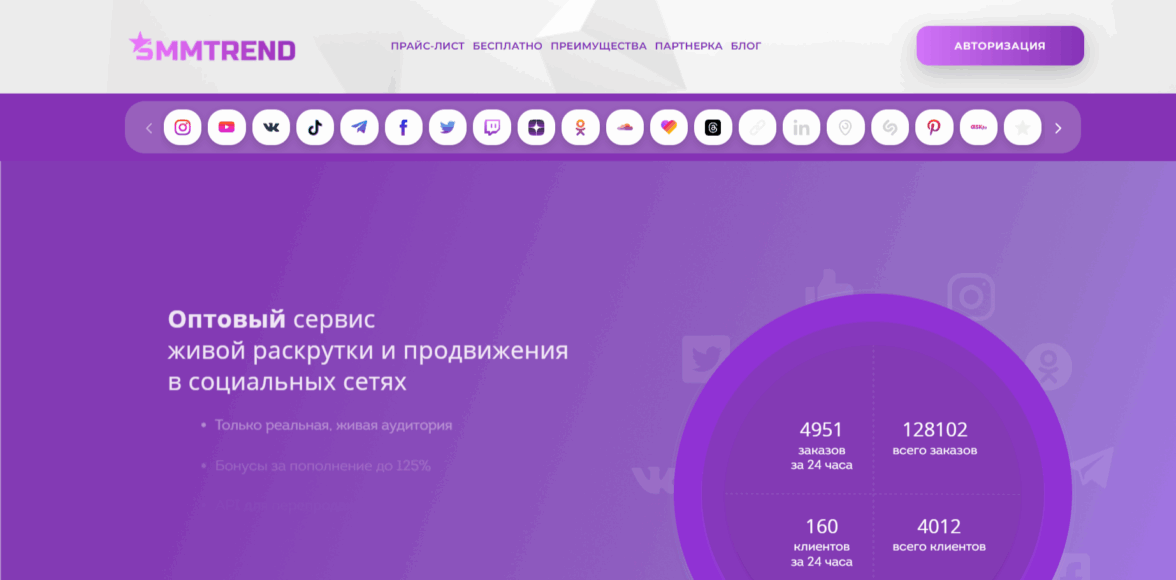This screenshot has width=1176, height=580.
Task: Click the SoundCloud icon
Action: tap(625, 128)
